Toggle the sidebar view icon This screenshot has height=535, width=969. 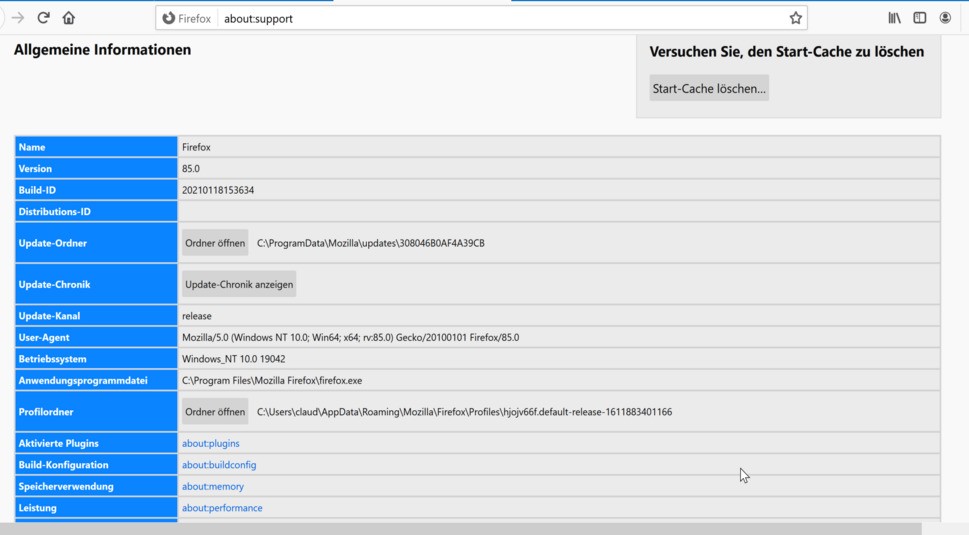click(919, 18)
